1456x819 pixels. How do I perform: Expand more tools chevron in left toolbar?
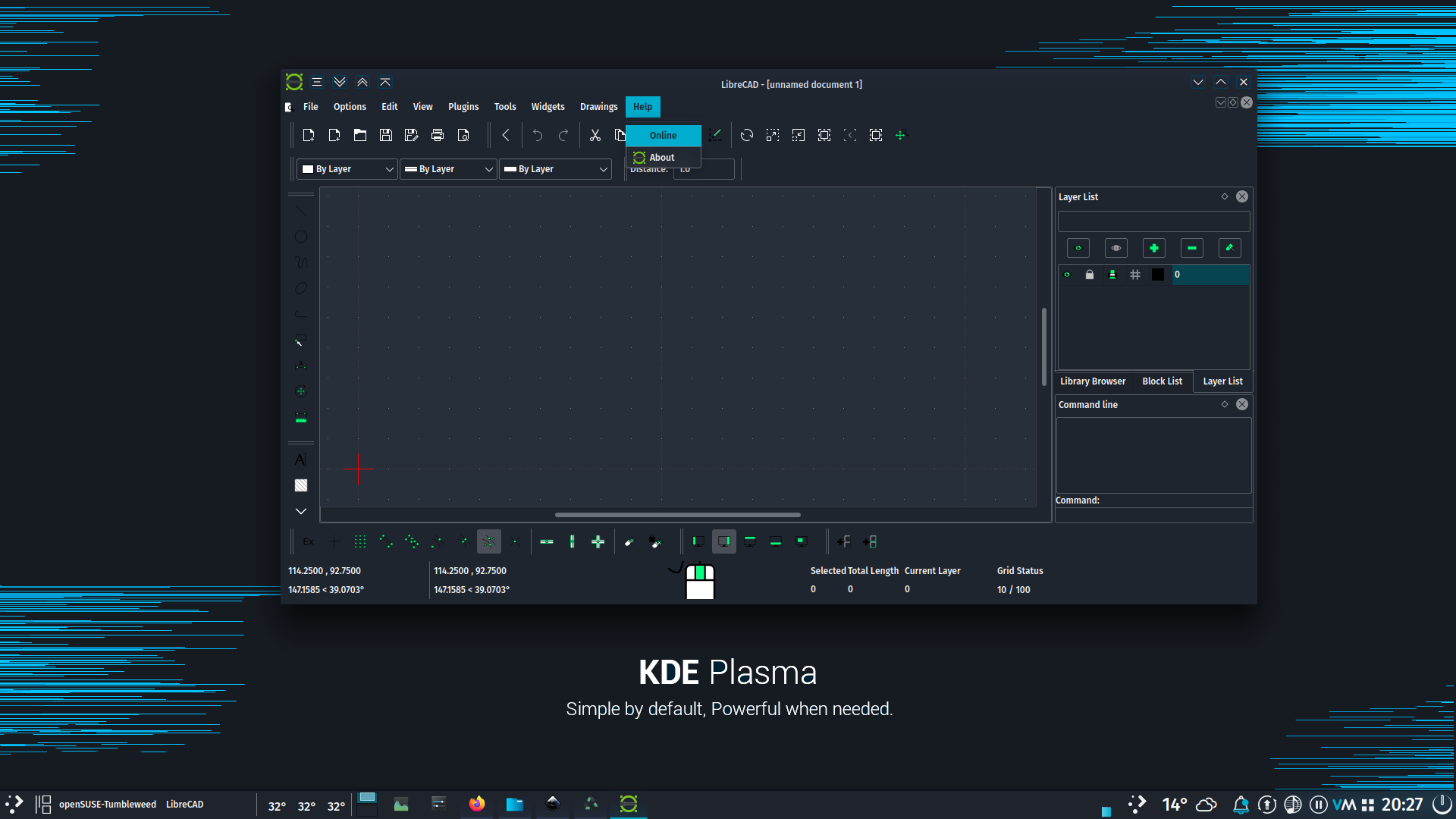[301, 511]
